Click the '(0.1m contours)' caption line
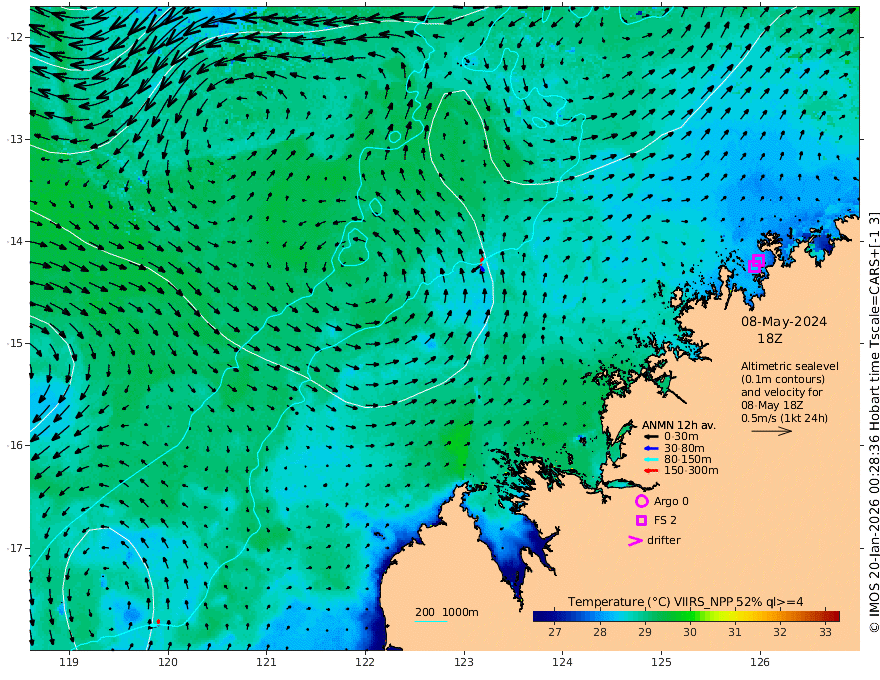 782,379
